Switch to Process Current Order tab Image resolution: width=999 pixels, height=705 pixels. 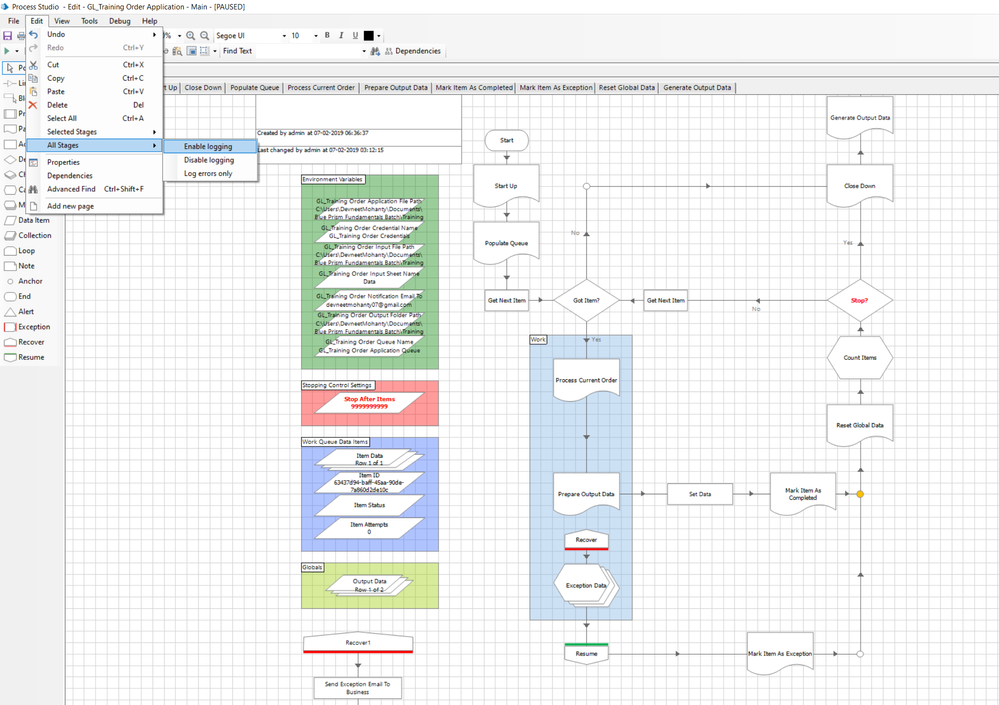coord(321,88)
